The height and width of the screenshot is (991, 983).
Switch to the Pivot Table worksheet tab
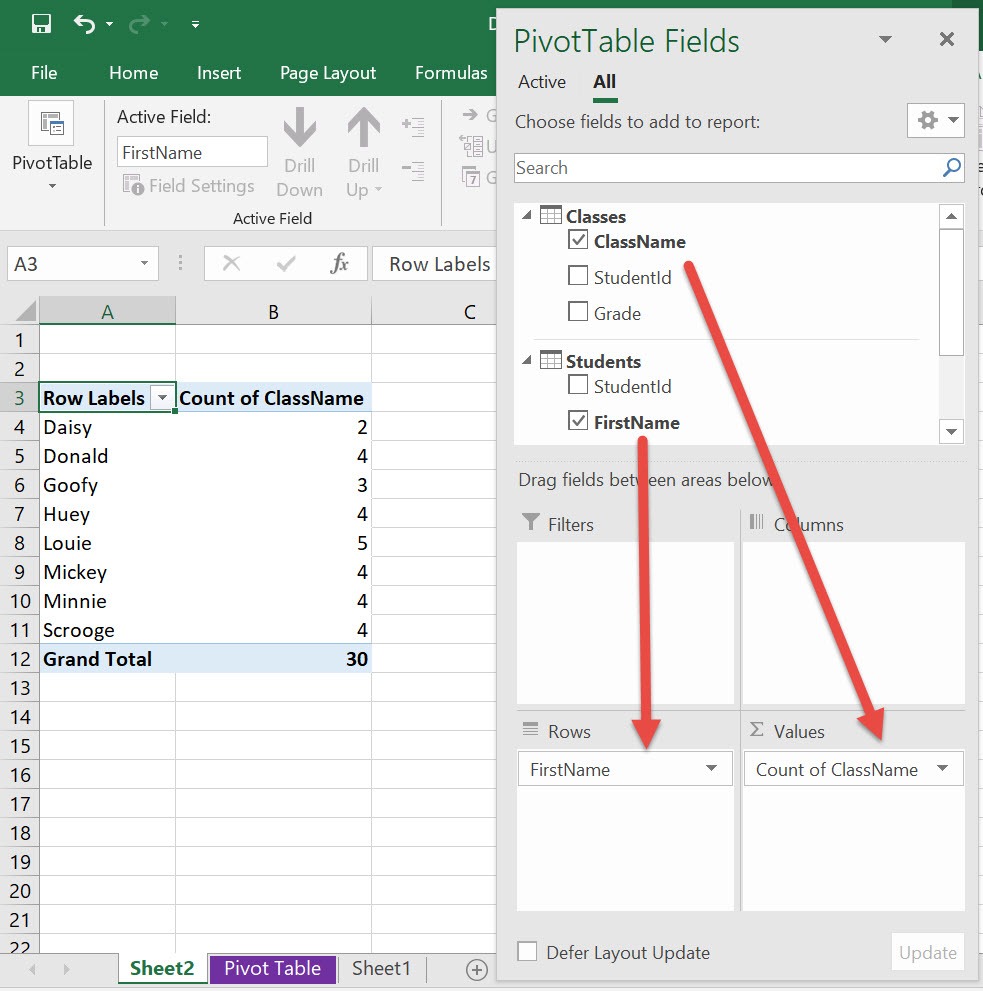272,968
